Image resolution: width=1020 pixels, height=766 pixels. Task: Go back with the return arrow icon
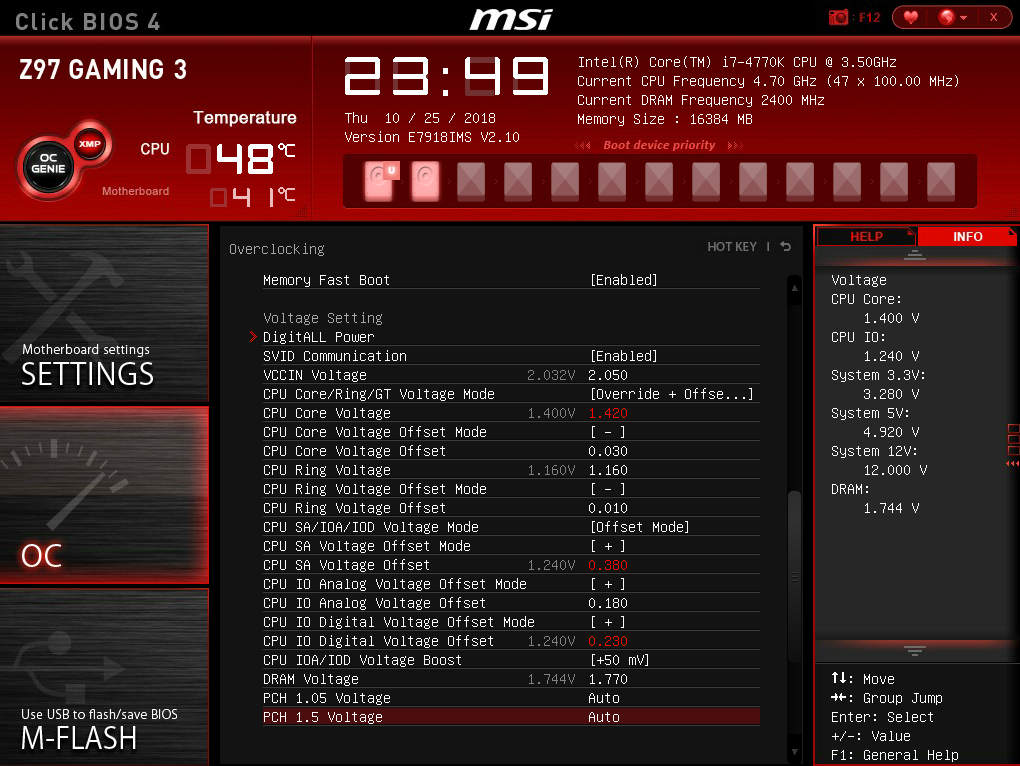[785, 246]
